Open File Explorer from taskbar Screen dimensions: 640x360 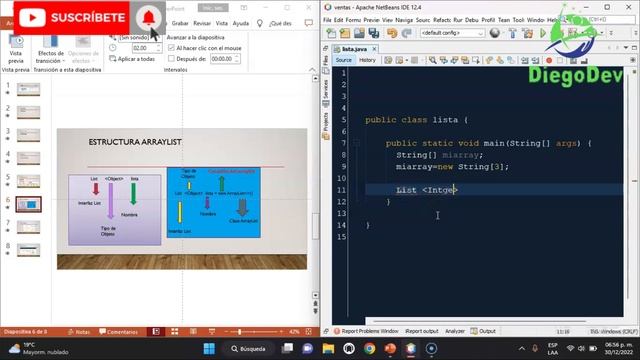point(328,349)
